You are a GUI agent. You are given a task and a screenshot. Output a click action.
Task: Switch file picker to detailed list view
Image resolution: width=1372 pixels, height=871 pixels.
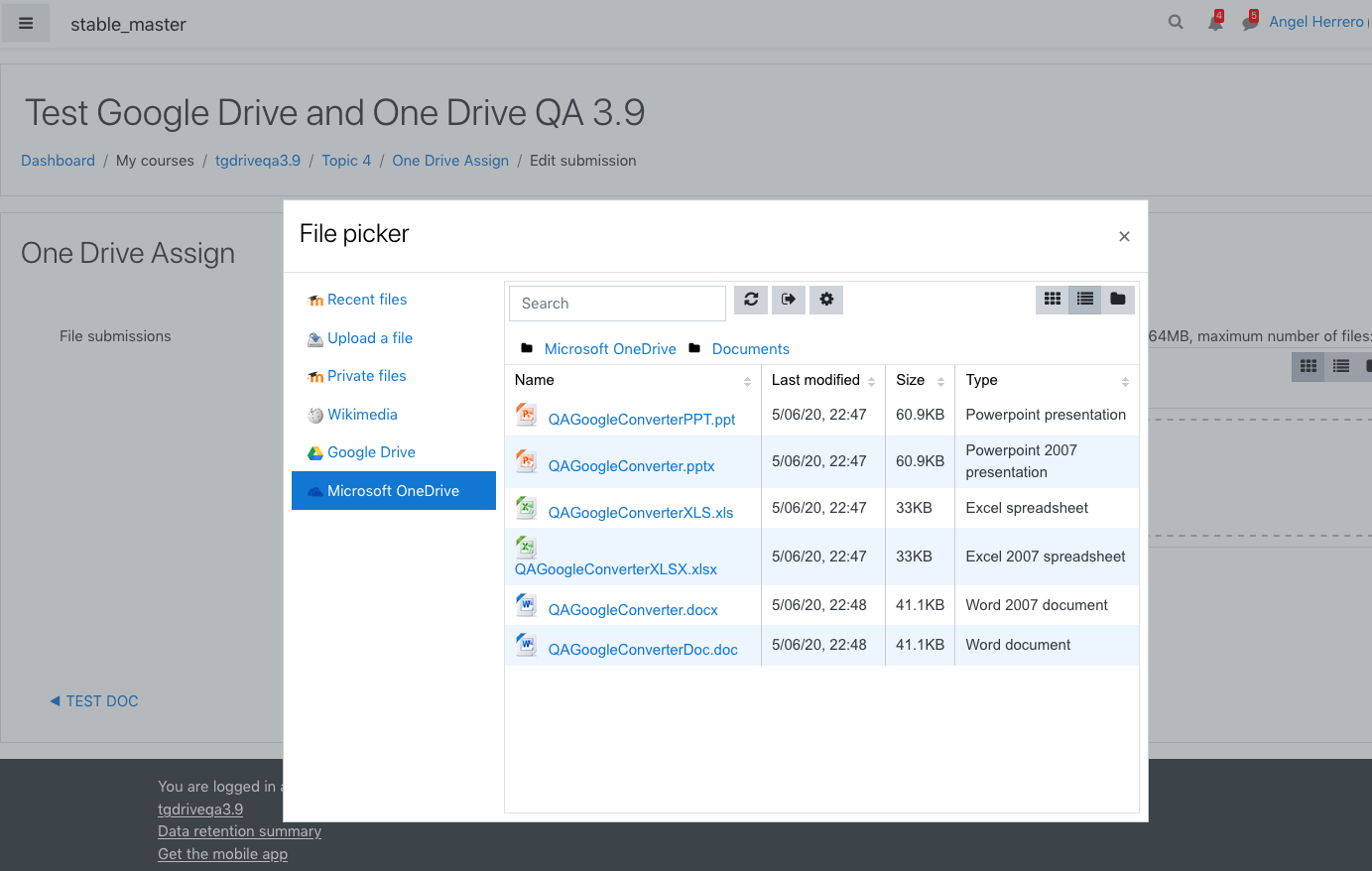[1085, 300]
